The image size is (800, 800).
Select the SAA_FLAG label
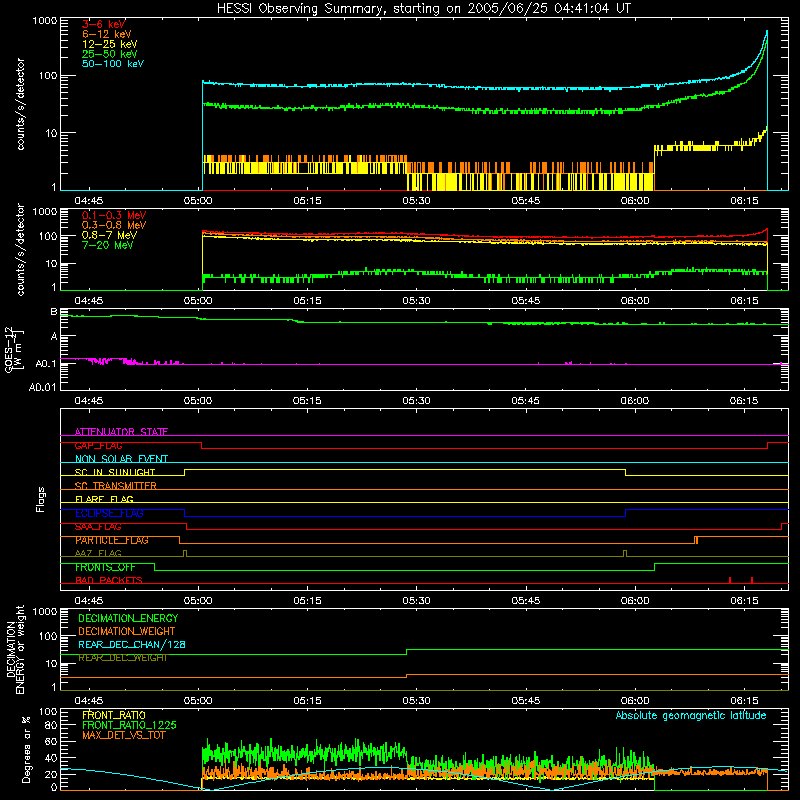[x=98, y=527]
